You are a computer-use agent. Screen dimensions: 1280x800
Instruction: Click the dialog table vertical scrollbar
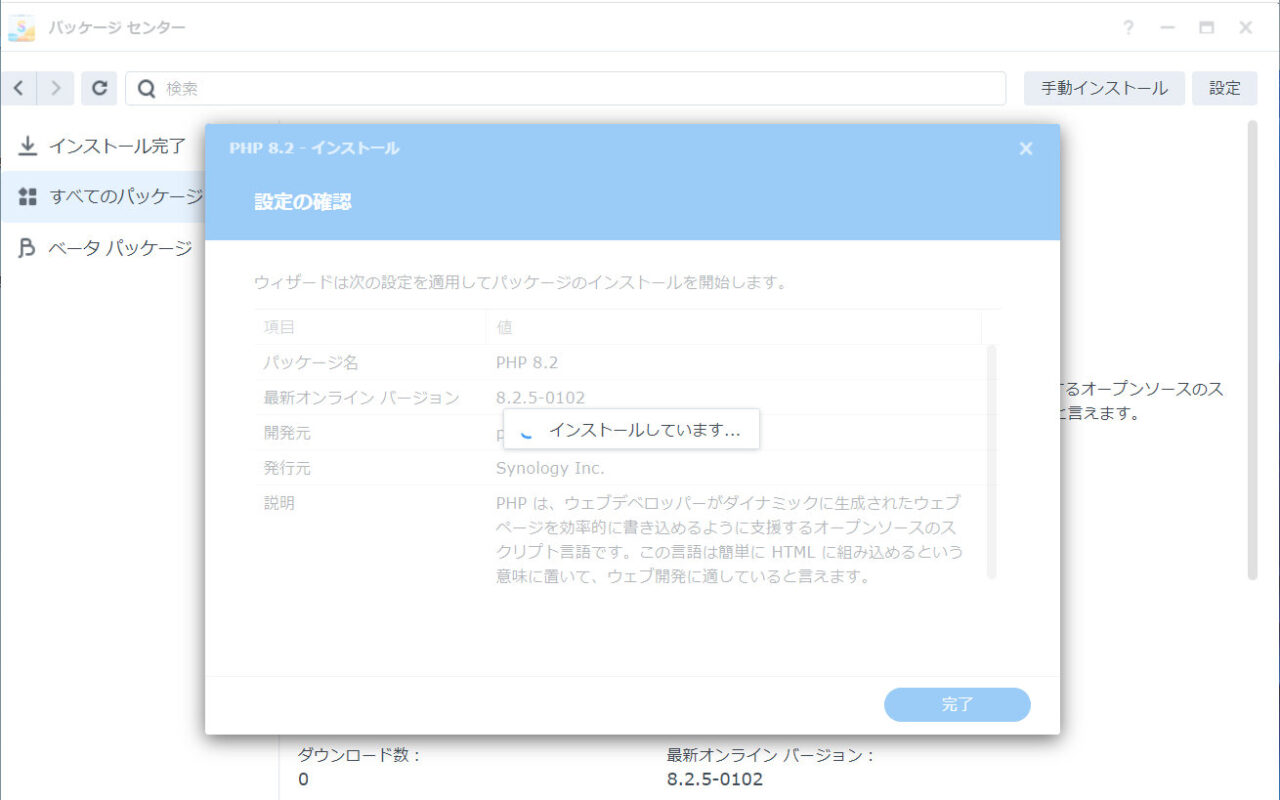[991, 462]
